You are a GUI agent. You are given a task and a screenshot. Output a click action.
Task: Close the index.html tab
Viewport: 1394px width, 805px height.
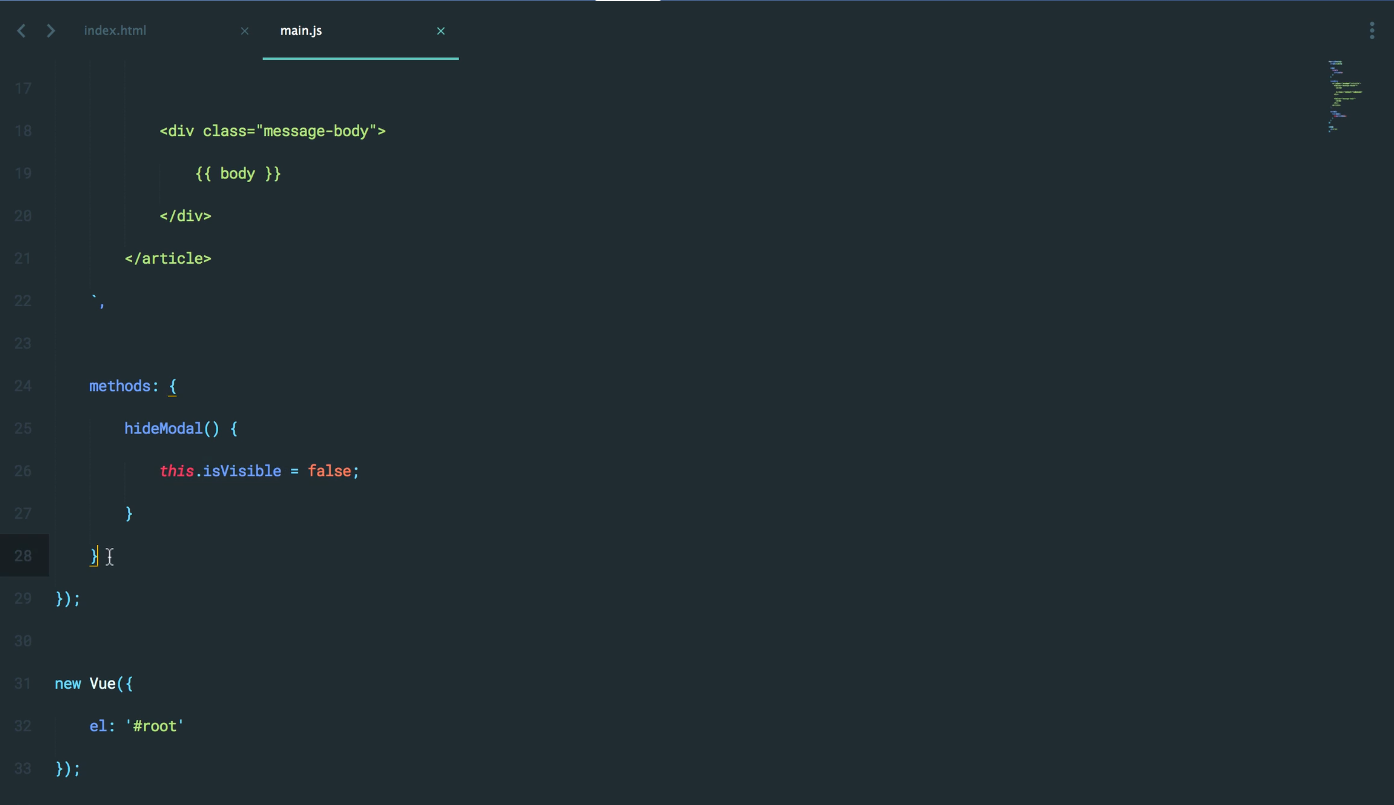click(245, 31)
